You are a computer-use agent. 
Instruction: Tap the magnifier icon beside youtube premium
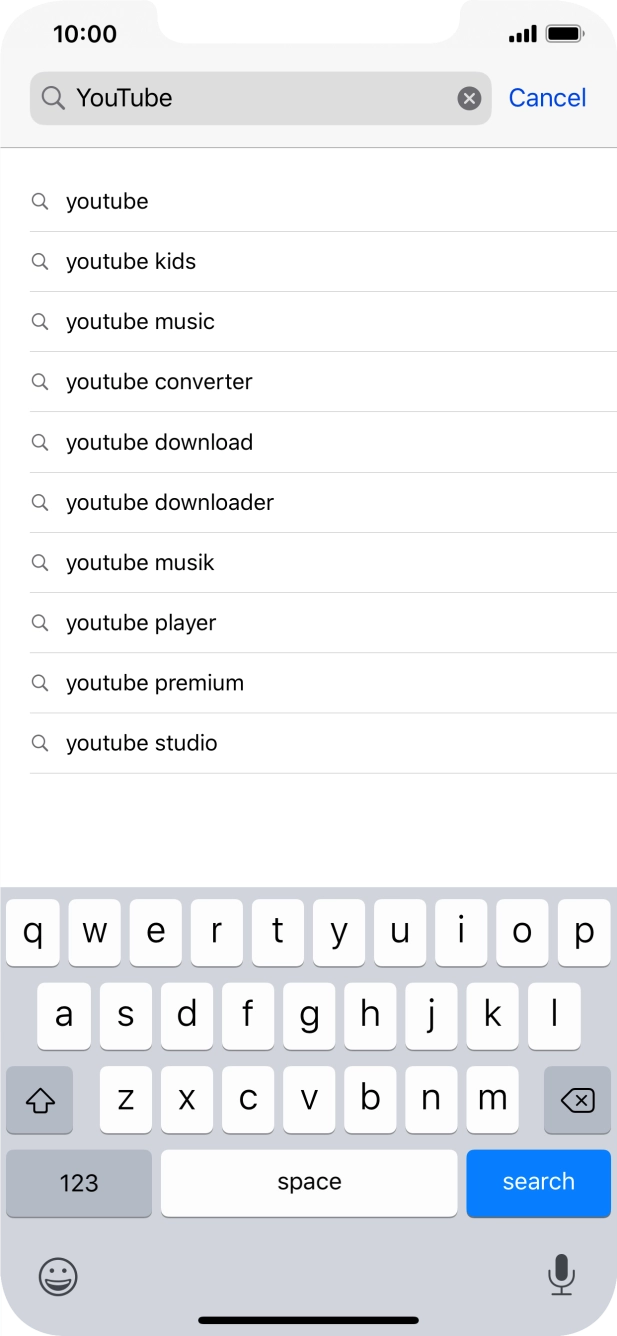pyautogui.click(x=40, y=683)
